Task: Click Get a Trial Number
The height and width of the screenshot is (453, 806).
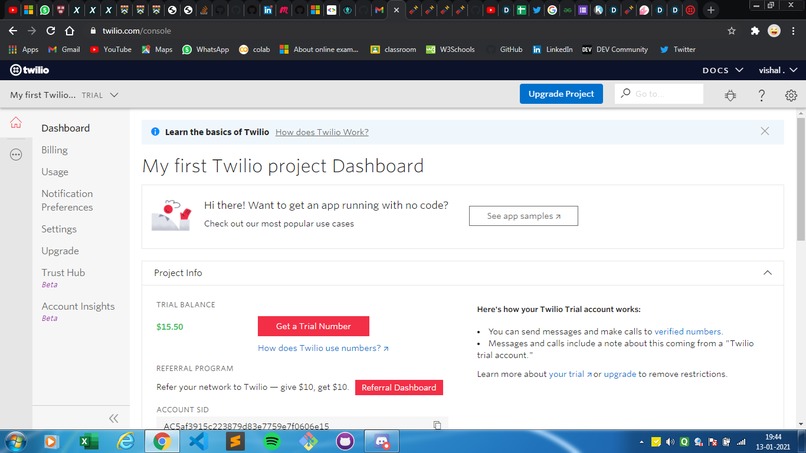Action: [x=313, y=326]
